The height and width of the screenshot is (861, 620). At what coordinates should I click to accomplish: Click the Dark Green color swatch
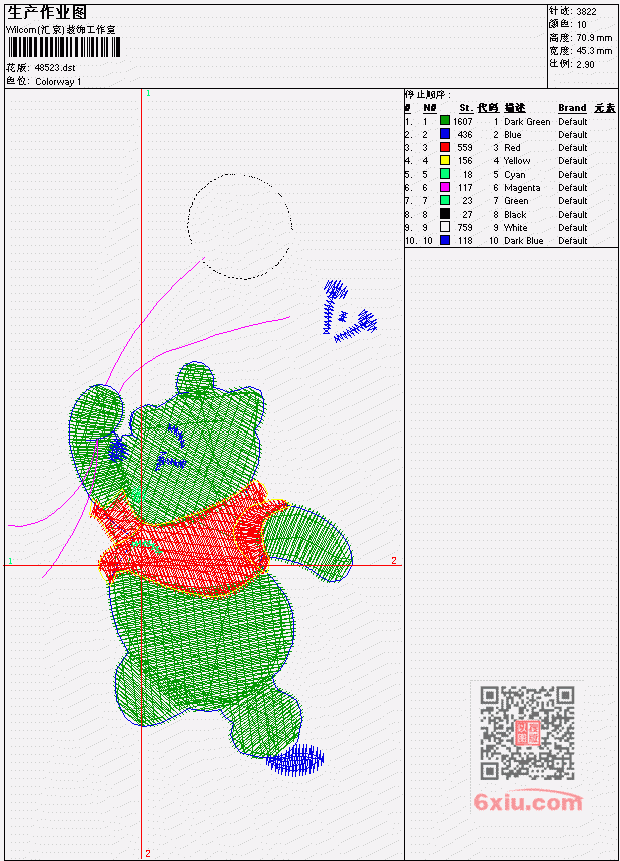pos(445,121)
